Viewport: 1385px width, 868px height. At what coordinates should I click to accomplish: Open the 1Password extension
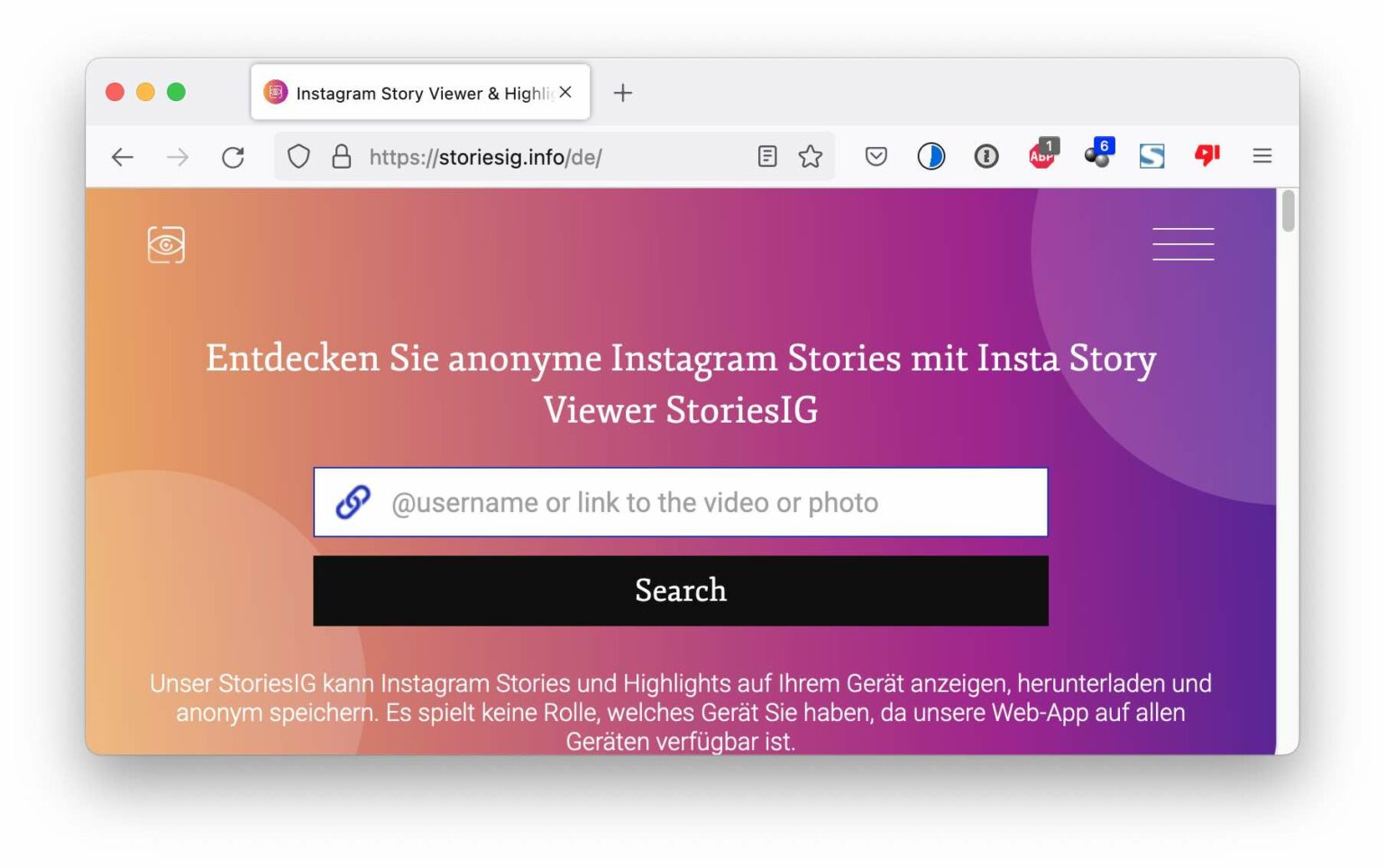pyautogui.click(x=986, y=155)
